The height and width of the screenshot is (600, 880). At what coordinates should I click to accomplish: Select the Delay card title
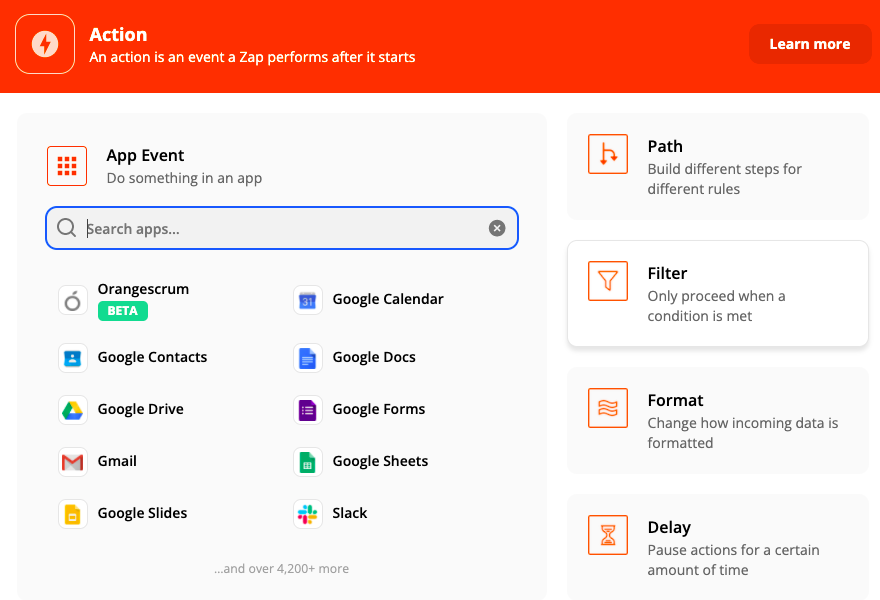(x=669, y=528)
